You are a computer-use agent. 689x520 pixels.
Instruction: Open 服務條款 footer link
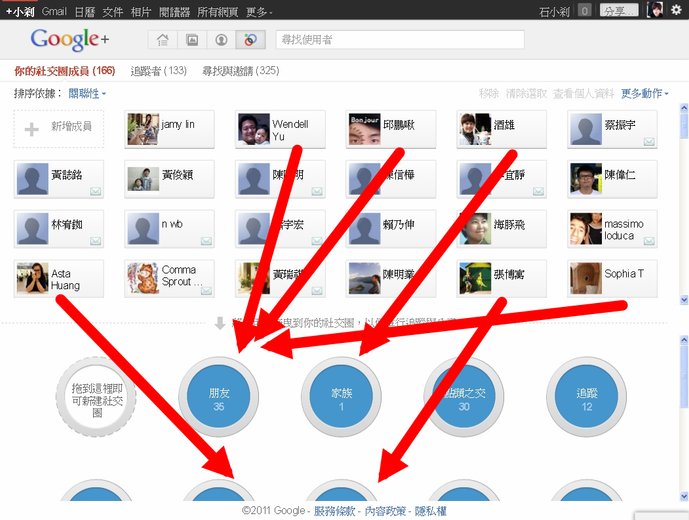tap(334, 511)
